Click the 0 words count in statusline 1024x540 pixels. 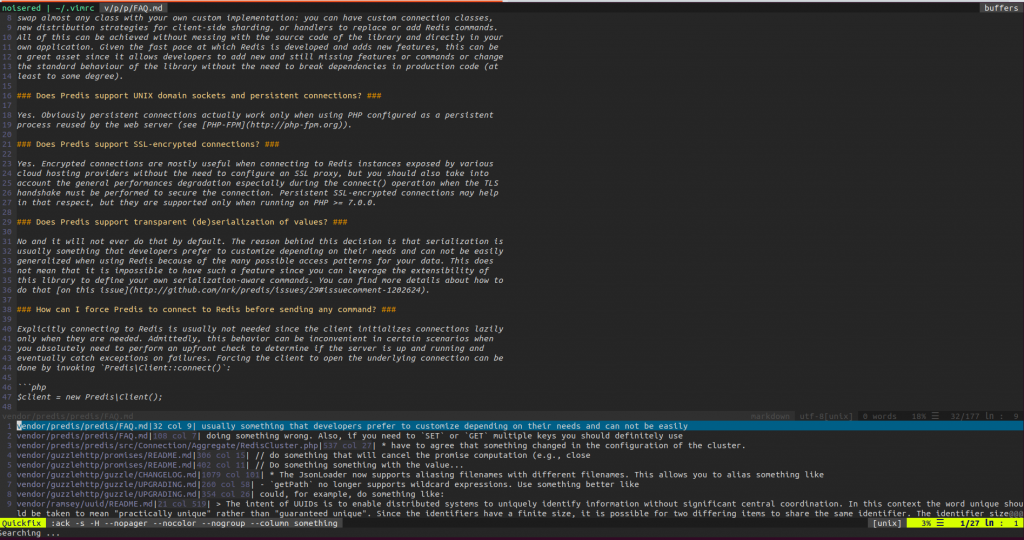point(880,416)
